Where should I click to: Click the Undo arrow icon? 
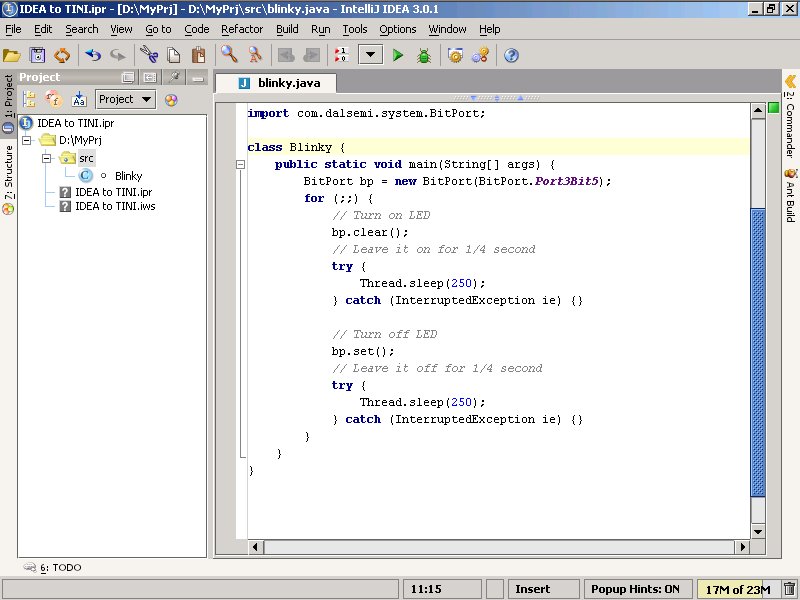tap(93, 55)
